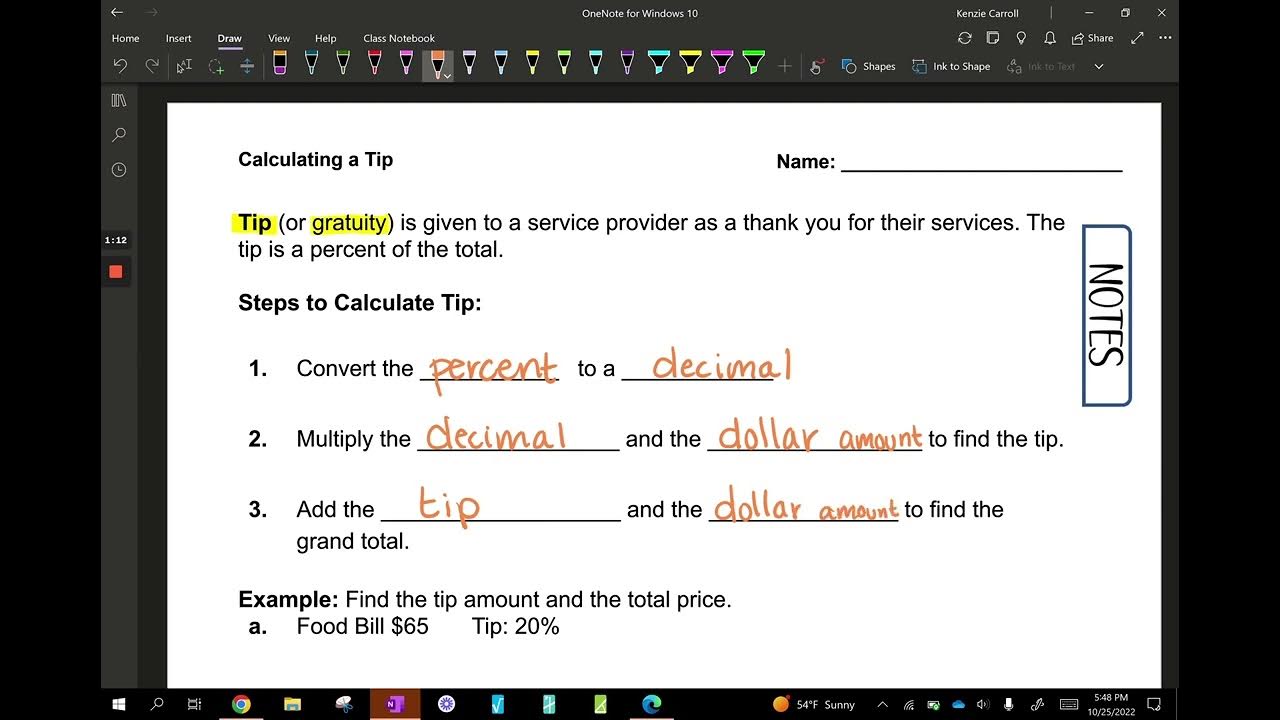Viewport: 1280px width, 720px height.
Task: Switch to the View tab
Action: [x=279, y=38]
